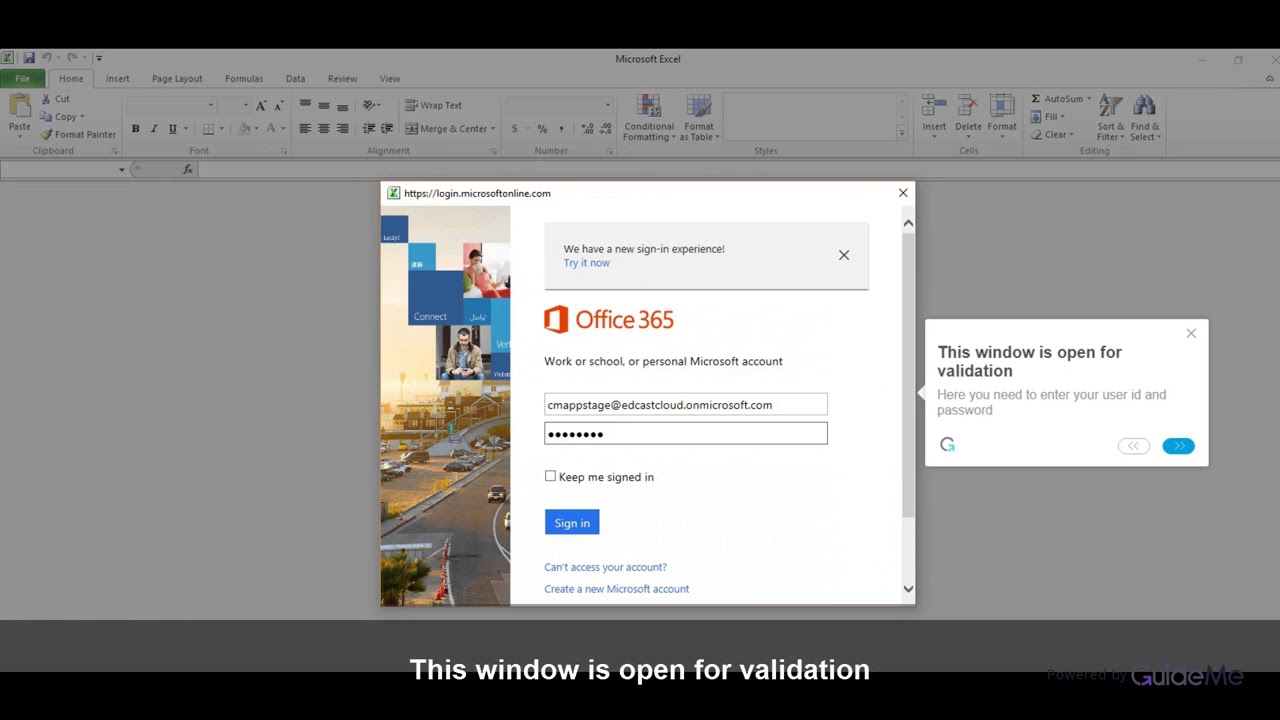Click Create a new Microsoft account link
The width and height of the screenshot is (1280, 720).
click(x=617, y=589)
